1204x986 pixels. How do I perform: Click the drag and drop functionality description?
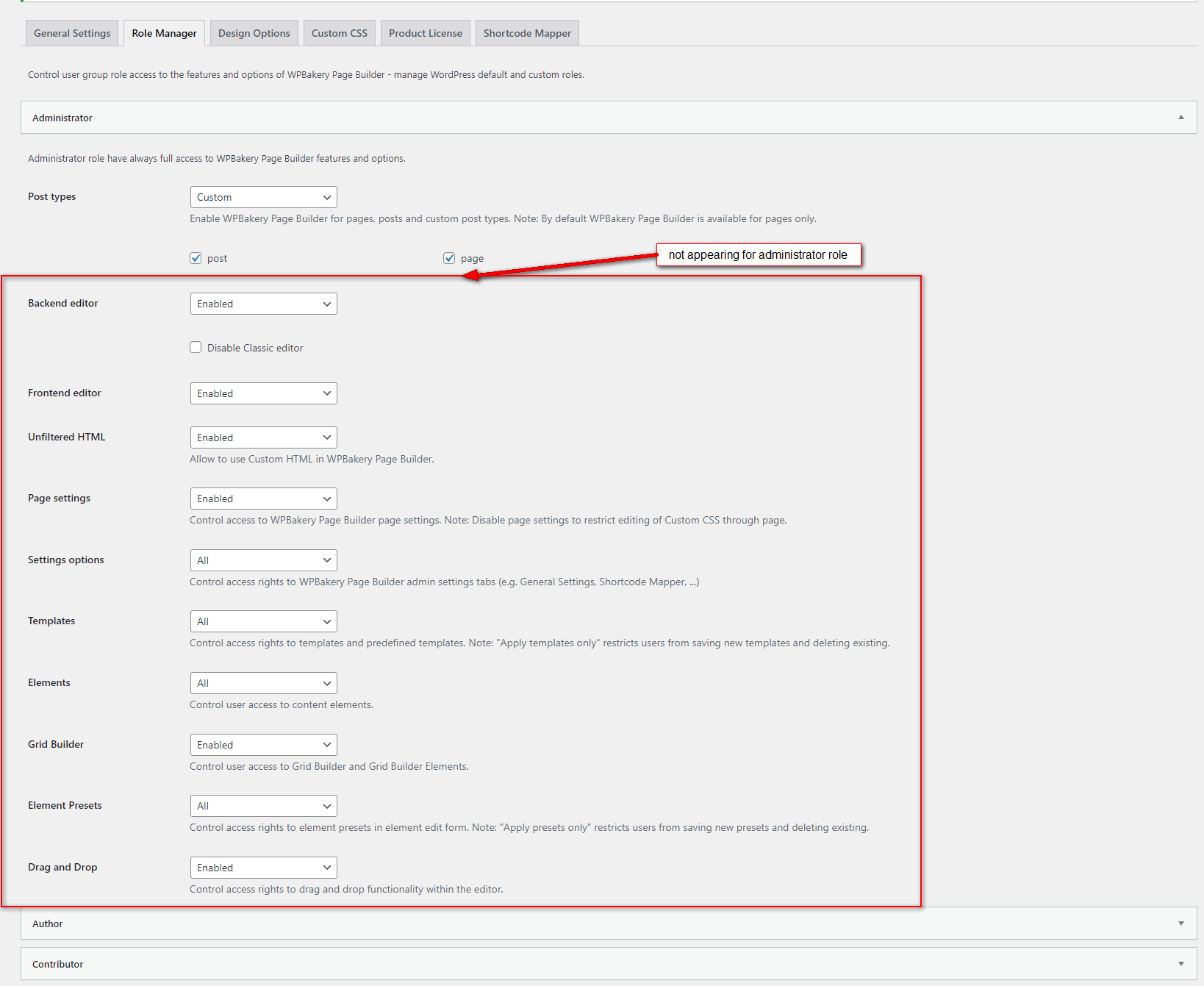coord(346,889)
